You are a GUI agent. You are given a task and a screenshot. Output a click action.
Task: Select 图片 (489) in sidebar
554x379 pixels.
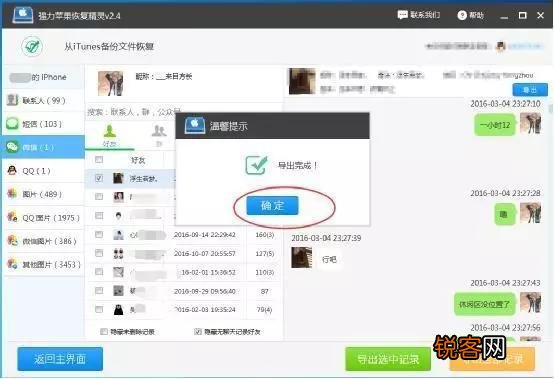click(x=43, y=194)
